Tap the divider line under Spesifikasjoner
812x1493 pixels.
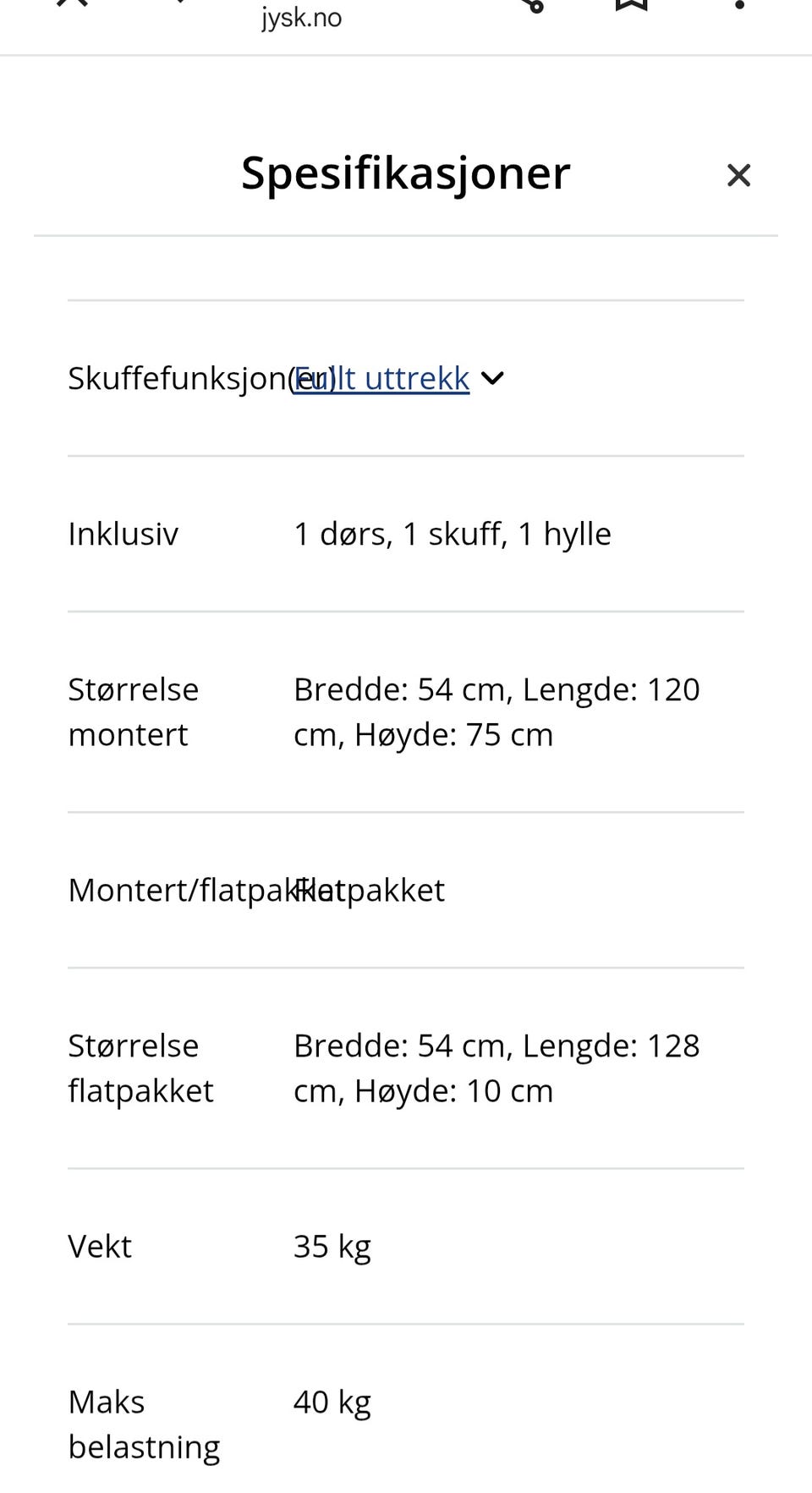(x=405, y=236)
